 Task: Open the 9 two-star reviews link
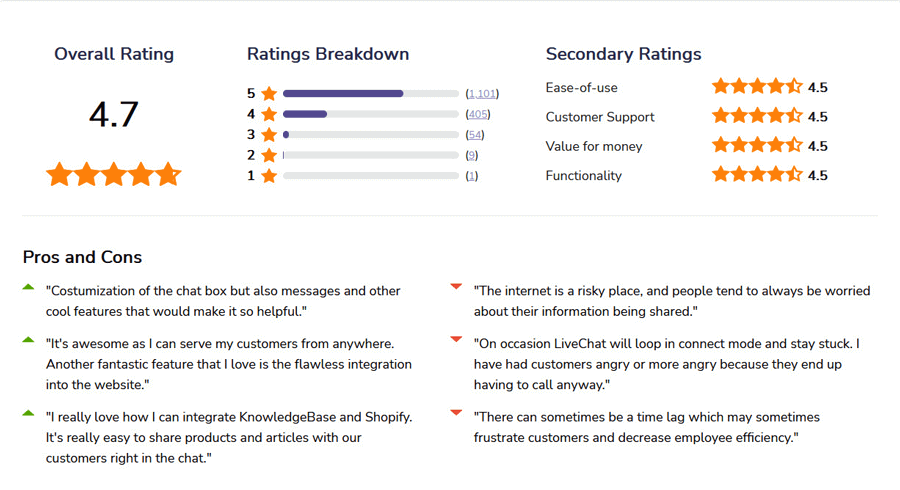point(472,155)
